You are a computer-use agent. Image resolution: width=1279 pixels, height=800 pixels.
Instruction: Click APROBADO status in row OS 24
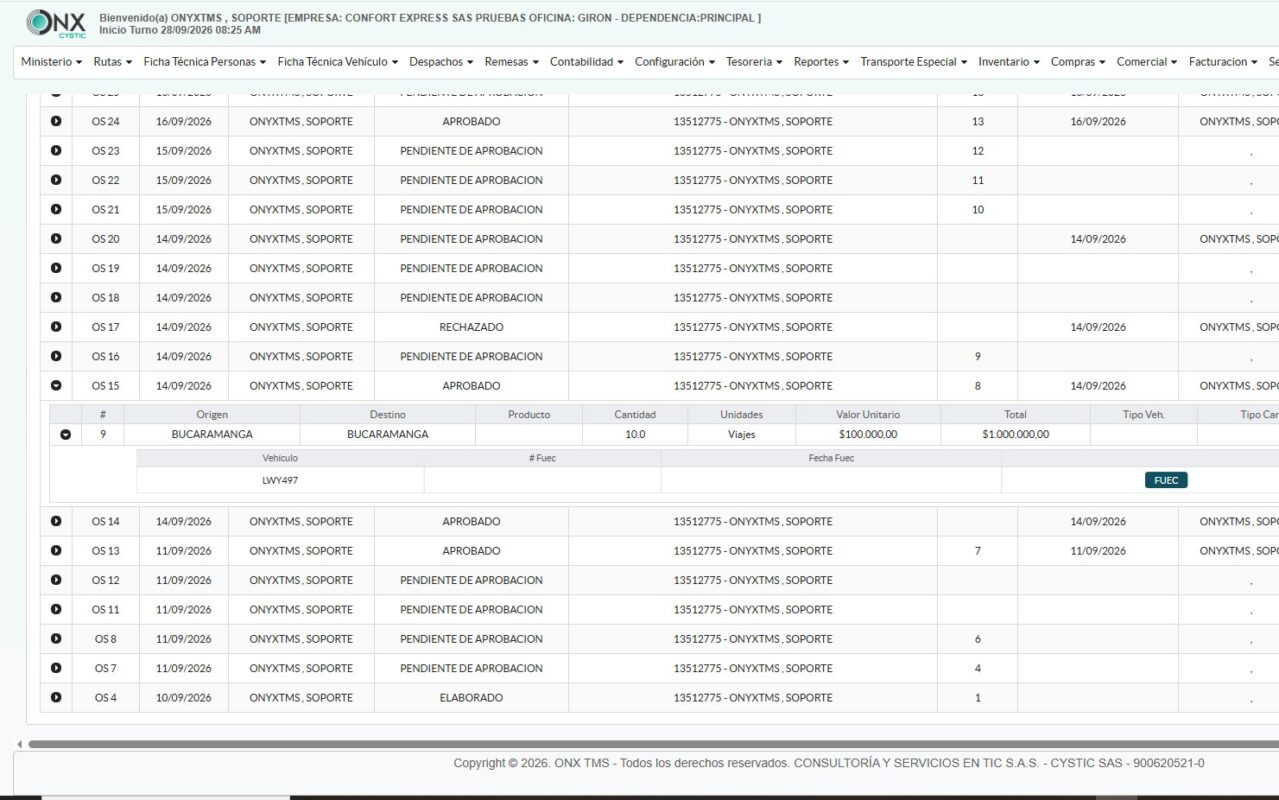coord(471,121)
